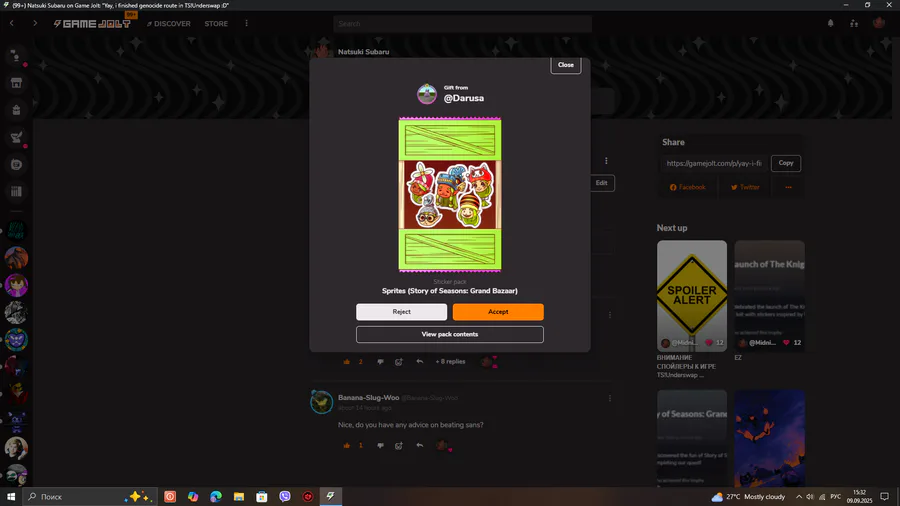Open the launch of The Knight next-up card
Viewport: 900px width, 506px height.
(769, 295)
